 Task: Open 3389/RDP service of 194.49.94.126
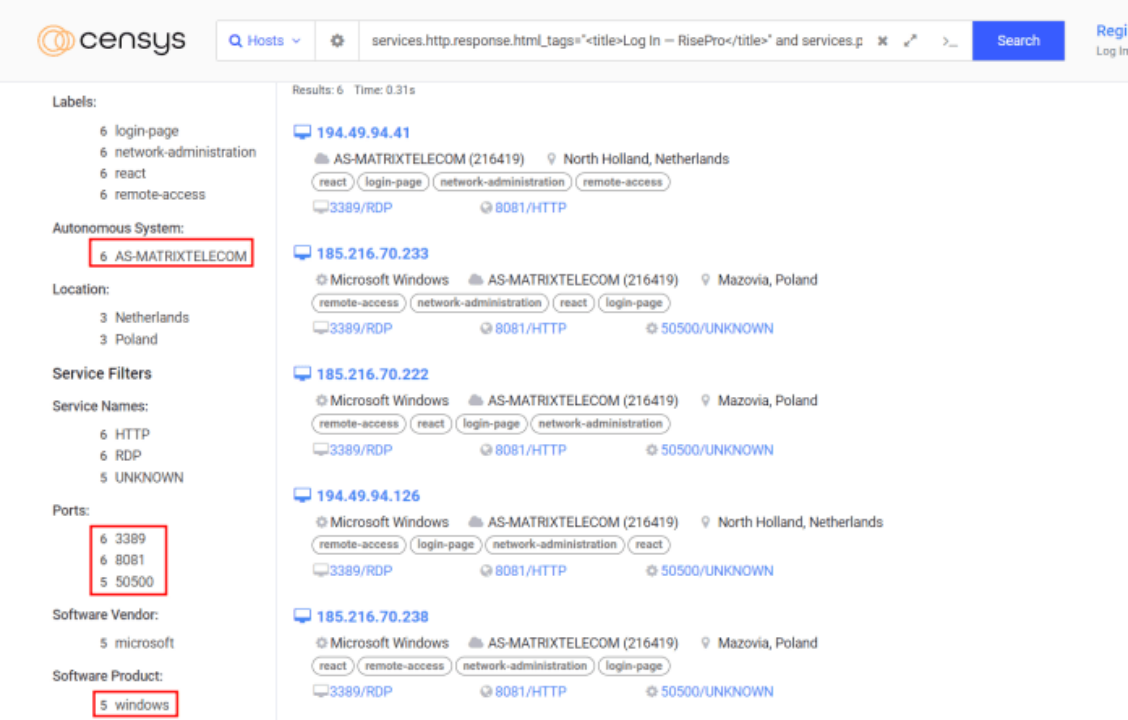click(x=360, y=571)
